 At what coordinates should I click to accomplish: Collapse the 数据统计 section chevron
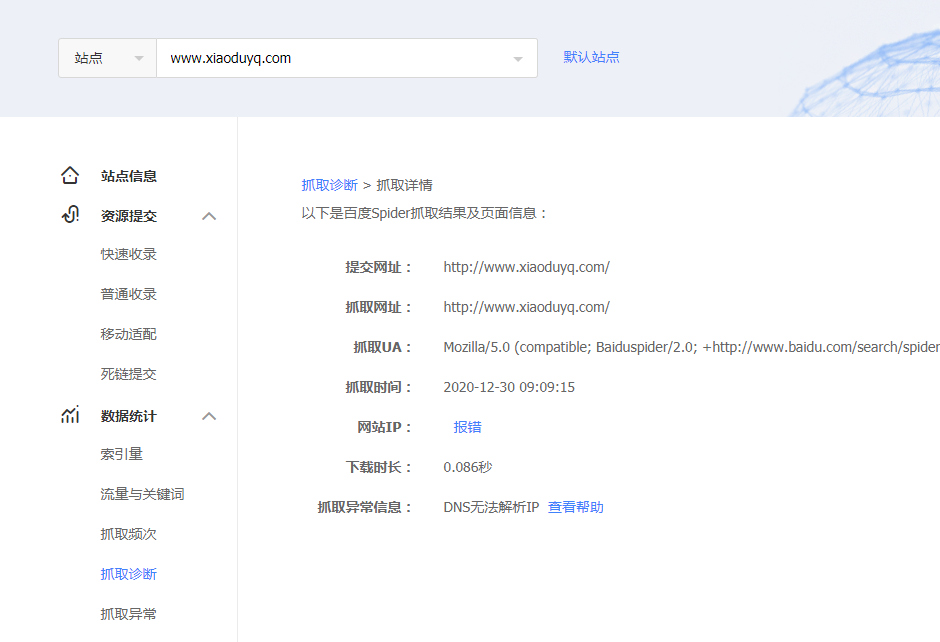point(209,415)
